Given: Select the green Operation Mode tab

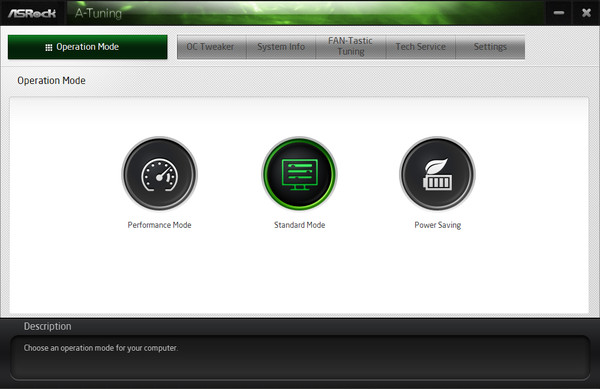Looking at the screenshot, I should coord(88,47).
